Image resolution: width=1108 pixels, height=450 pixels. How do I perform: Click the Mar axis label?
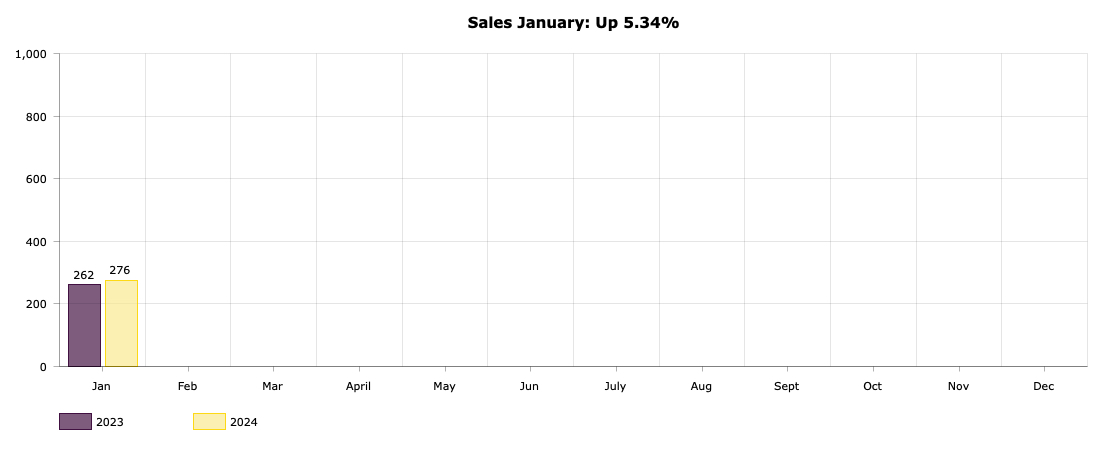pyautogui.click(x=273, y=386)
